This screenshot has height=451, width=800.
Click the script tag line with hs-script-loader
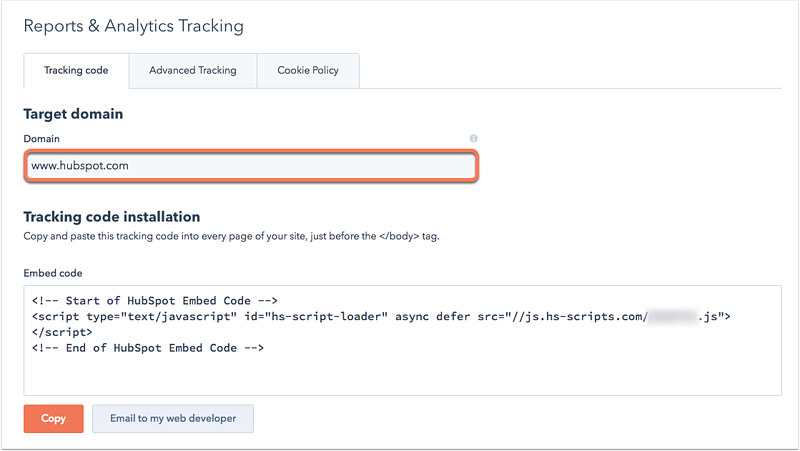tap(300, 316)
